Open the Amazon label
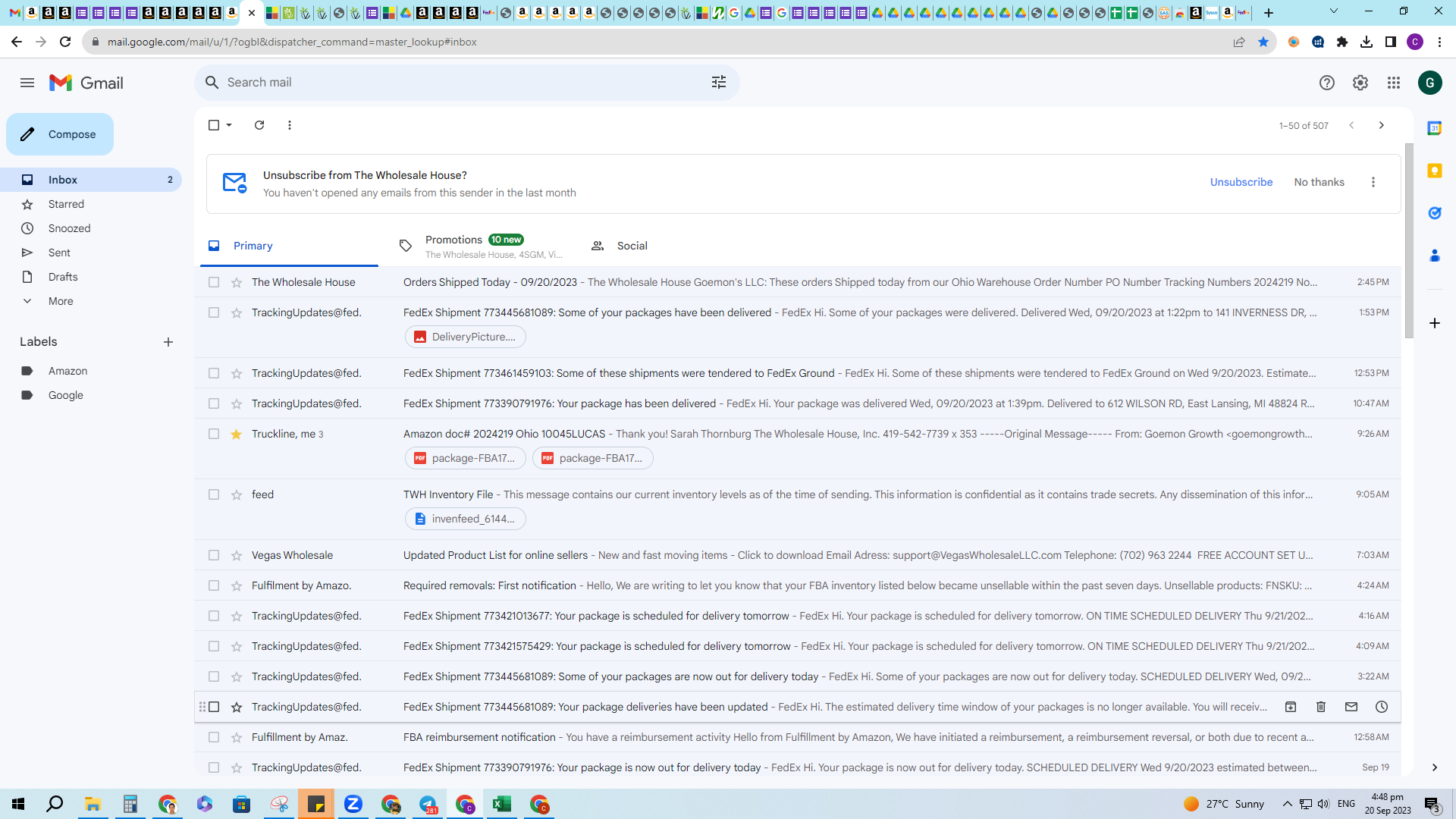This screenshot has width=1456, height=819. (x=91, y=371)
